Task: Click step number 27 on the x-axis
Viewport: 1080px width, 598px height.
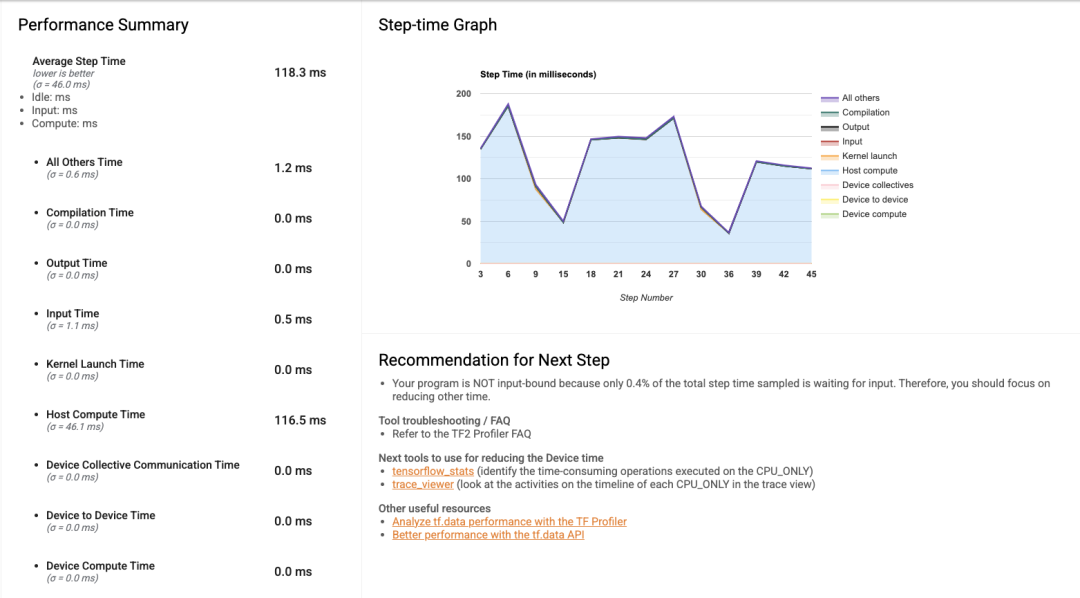Action: (x=673, y=274)
